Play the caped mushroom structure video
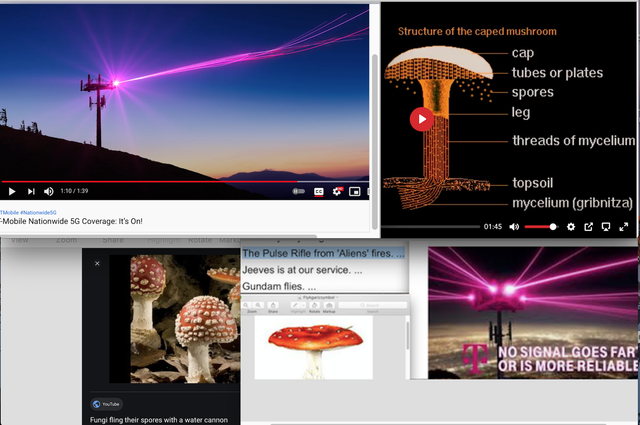 click(422, 119)
